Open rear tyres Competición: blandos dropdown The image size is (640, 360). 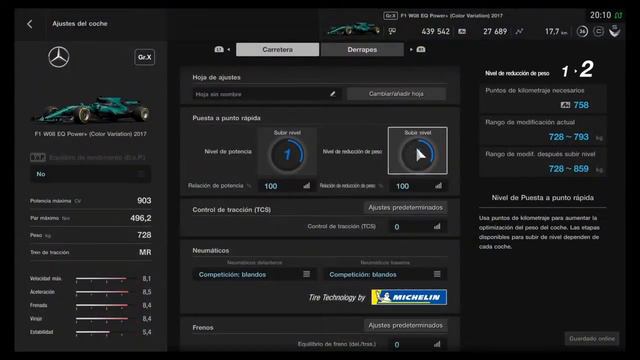[x=385, y=274]
